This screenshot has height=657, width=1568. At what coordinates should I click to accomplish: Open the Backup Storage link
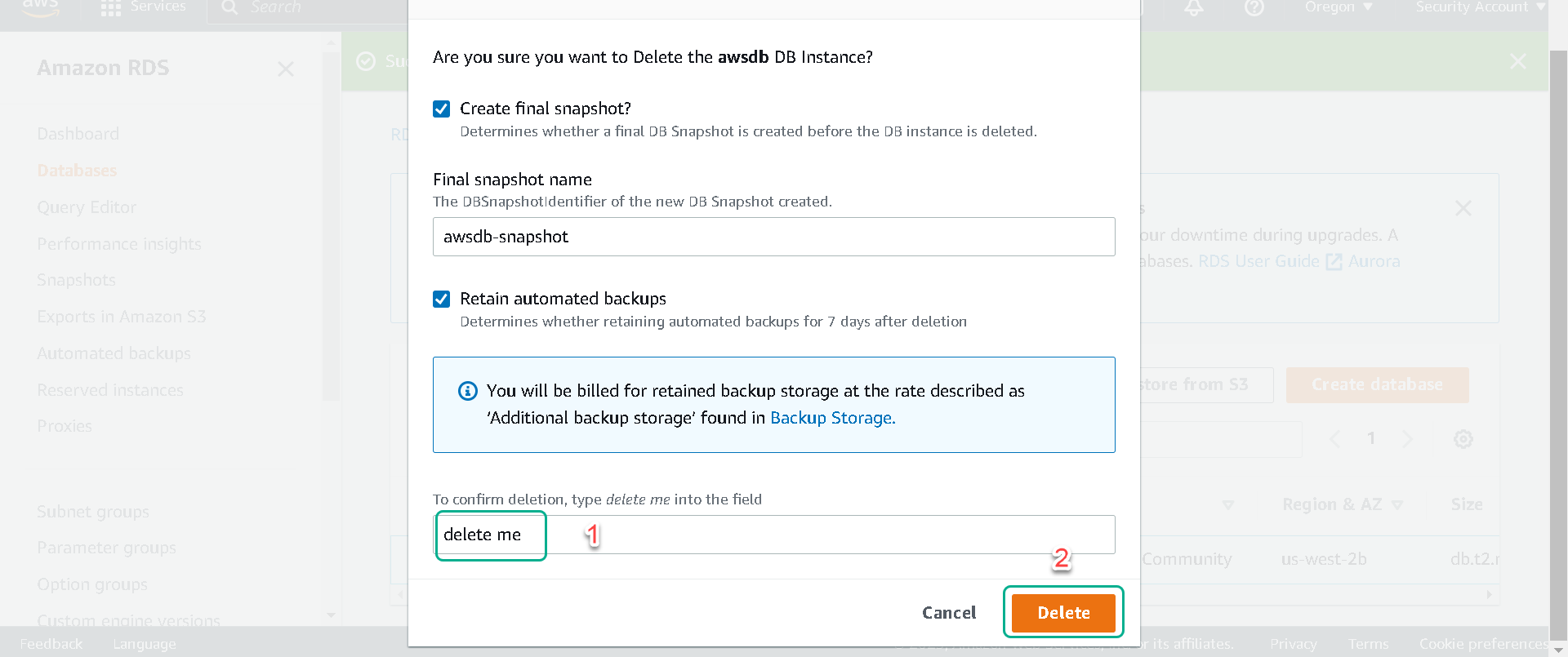click(x=832, y=418)
